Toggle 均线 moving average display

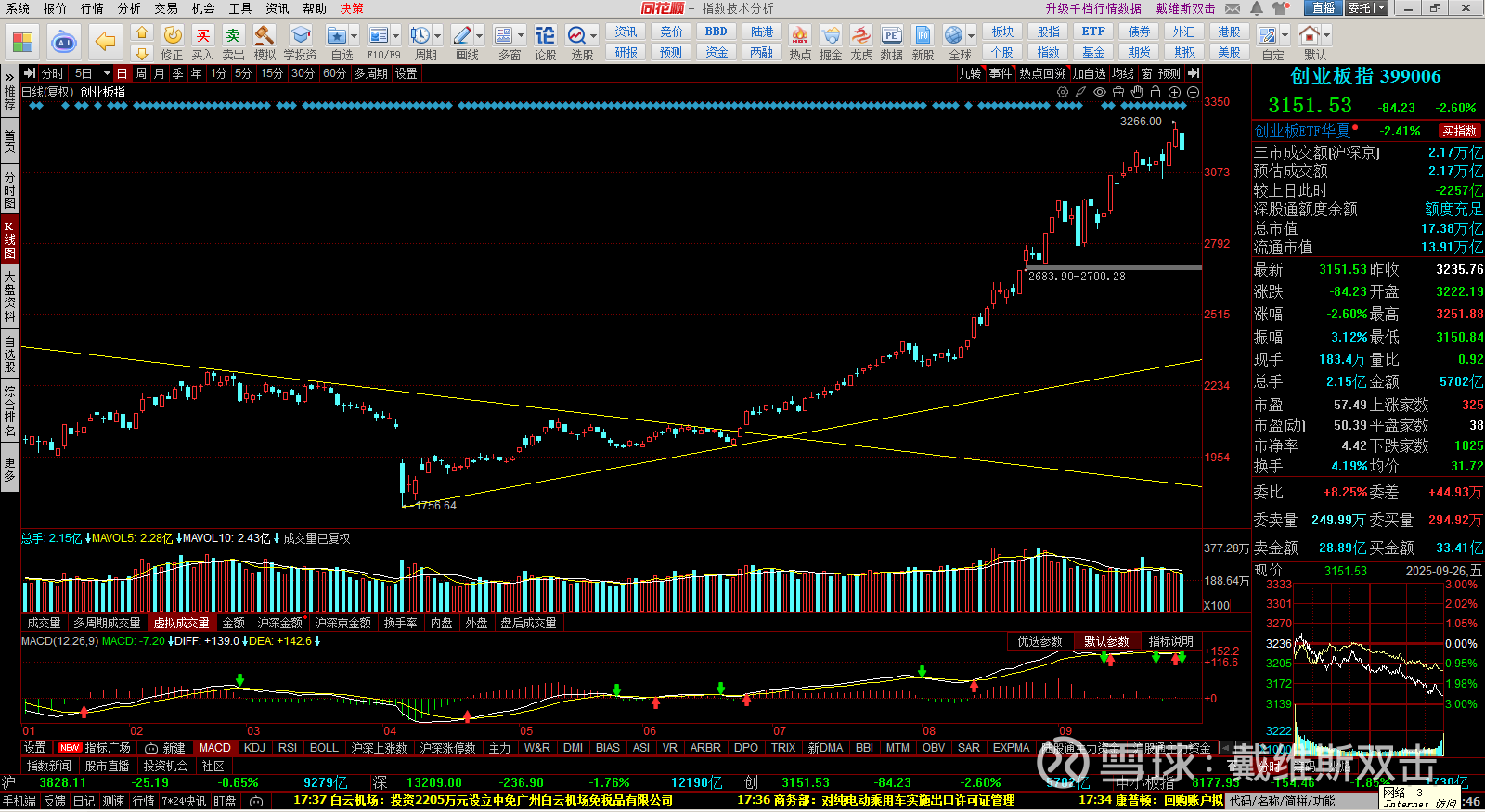(x=1123, y=73)
